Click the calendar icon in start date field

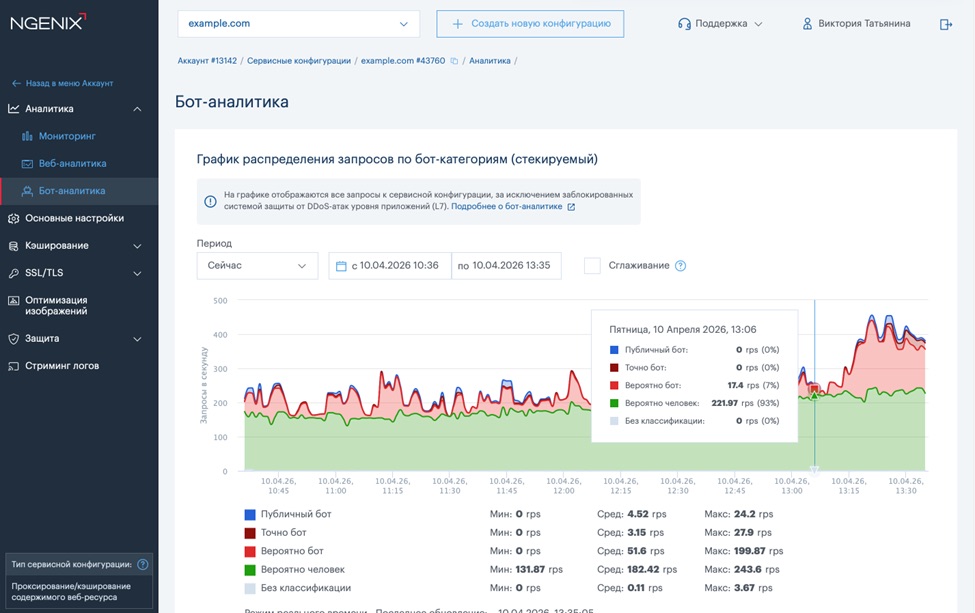(x=341, y=266)
